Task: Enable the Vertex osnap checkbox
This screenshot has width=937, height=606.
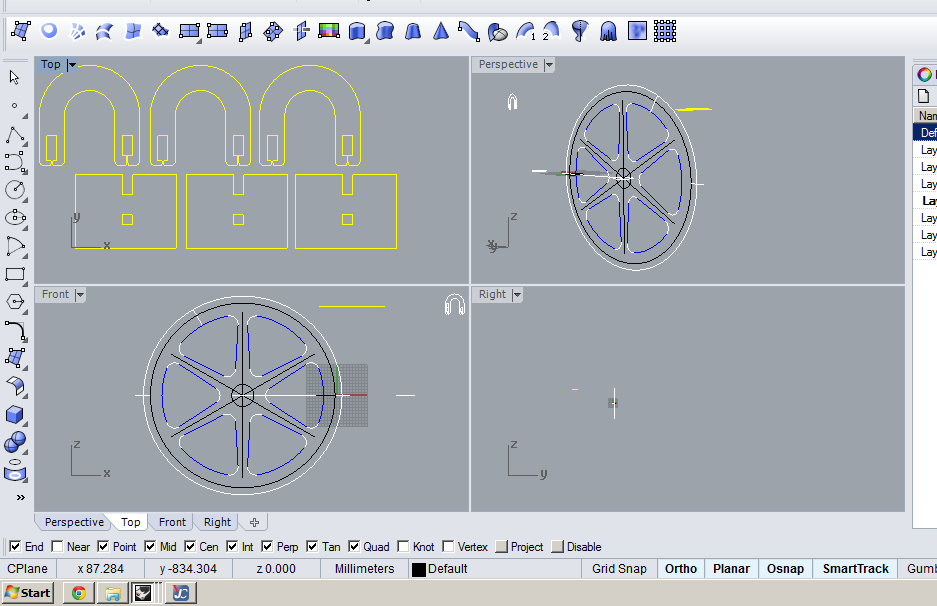Action: (448, 546)
